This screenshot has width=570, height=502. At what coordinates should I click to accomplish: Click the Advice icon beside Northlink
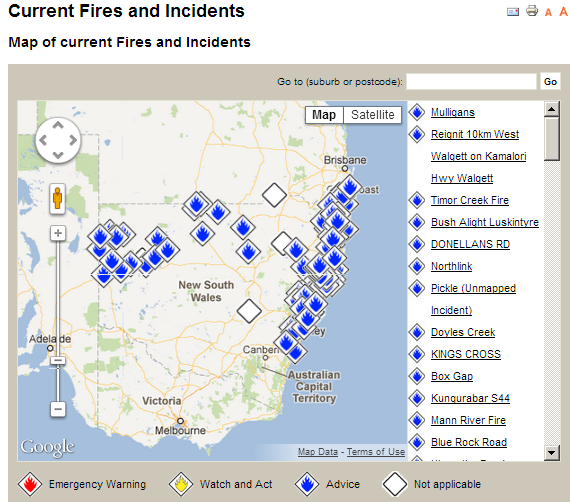417,266
